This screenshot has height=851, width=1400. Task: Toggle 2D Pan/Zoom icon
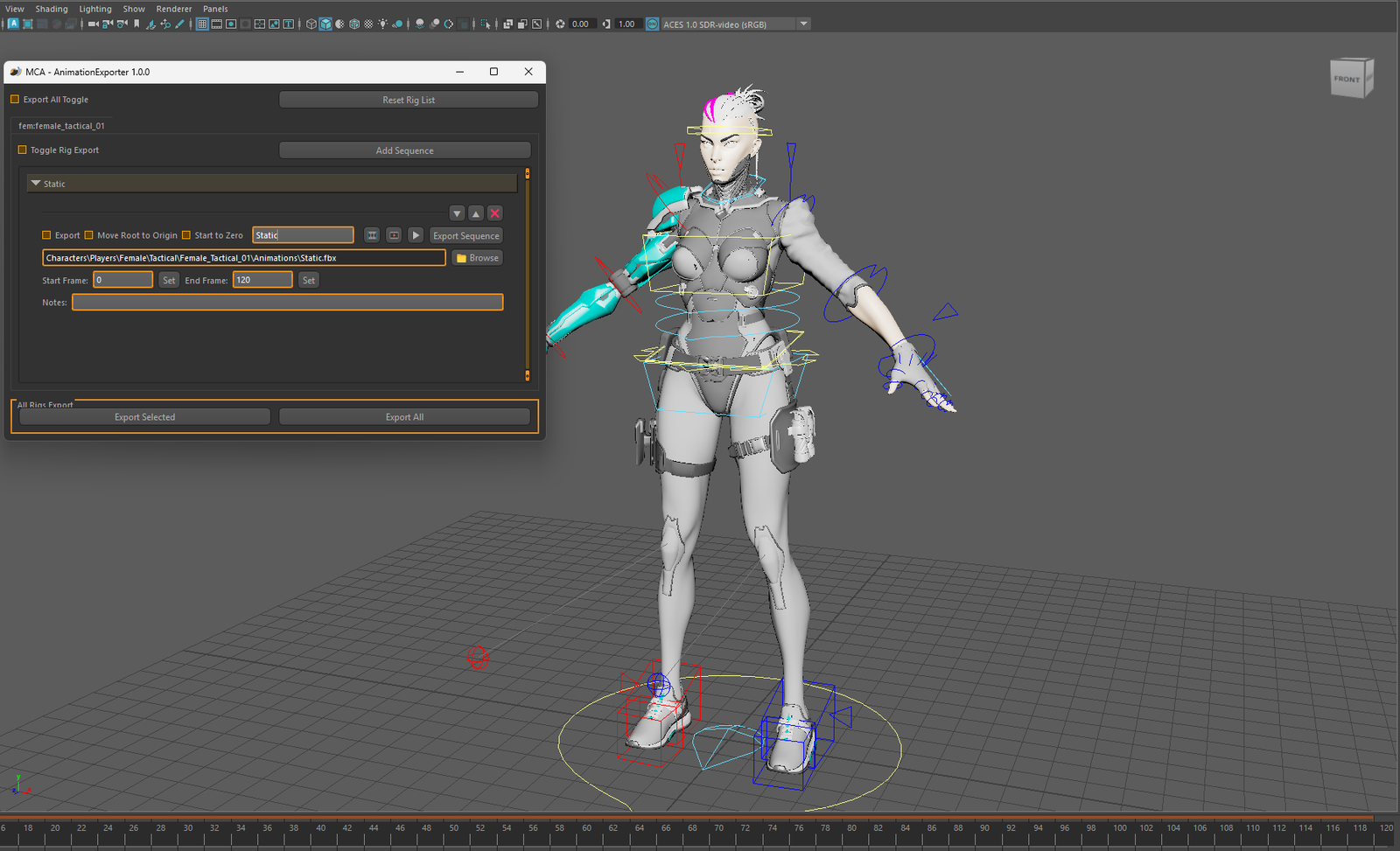pos(165,24)
